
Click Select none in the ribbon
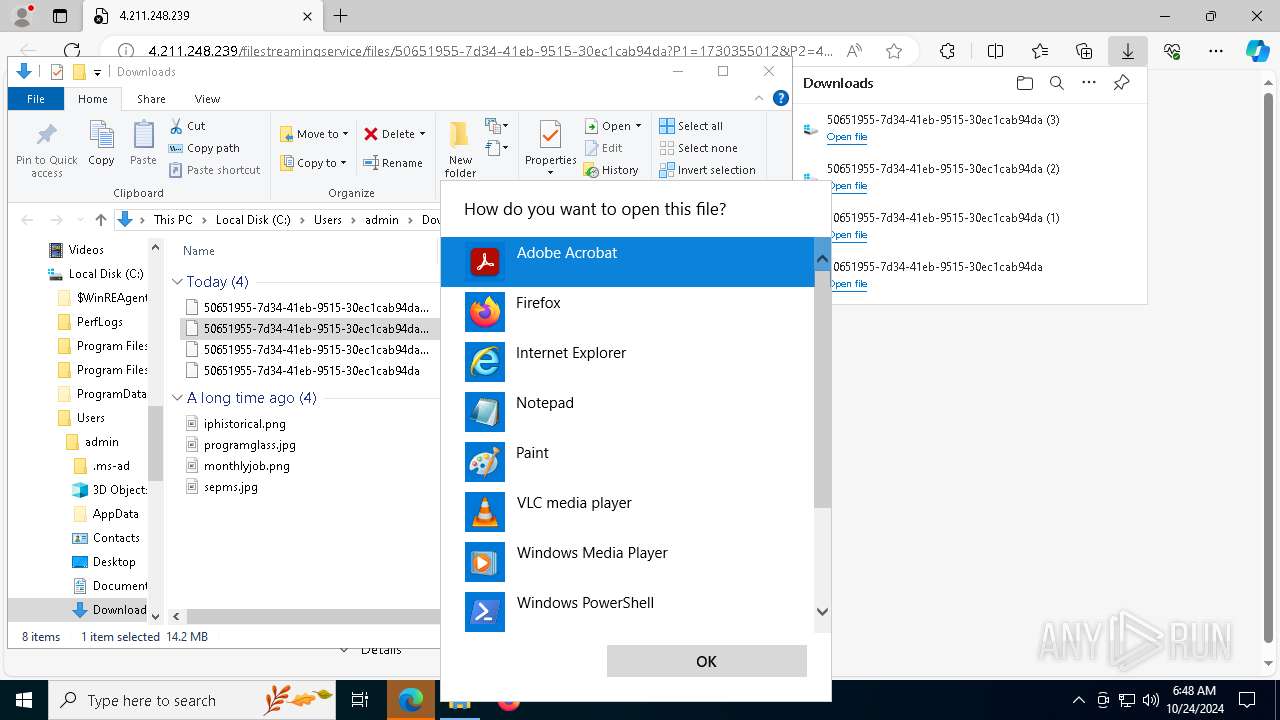pyautogui.click(x=698, y=148)
